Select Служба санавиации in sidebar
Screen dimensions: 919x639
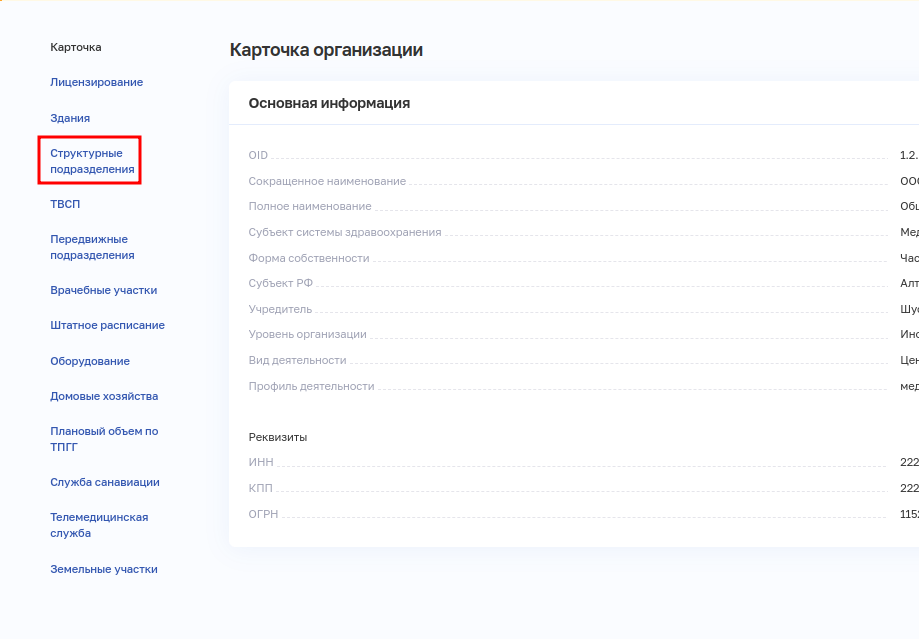pyautogui.click(x=105, y=482)
